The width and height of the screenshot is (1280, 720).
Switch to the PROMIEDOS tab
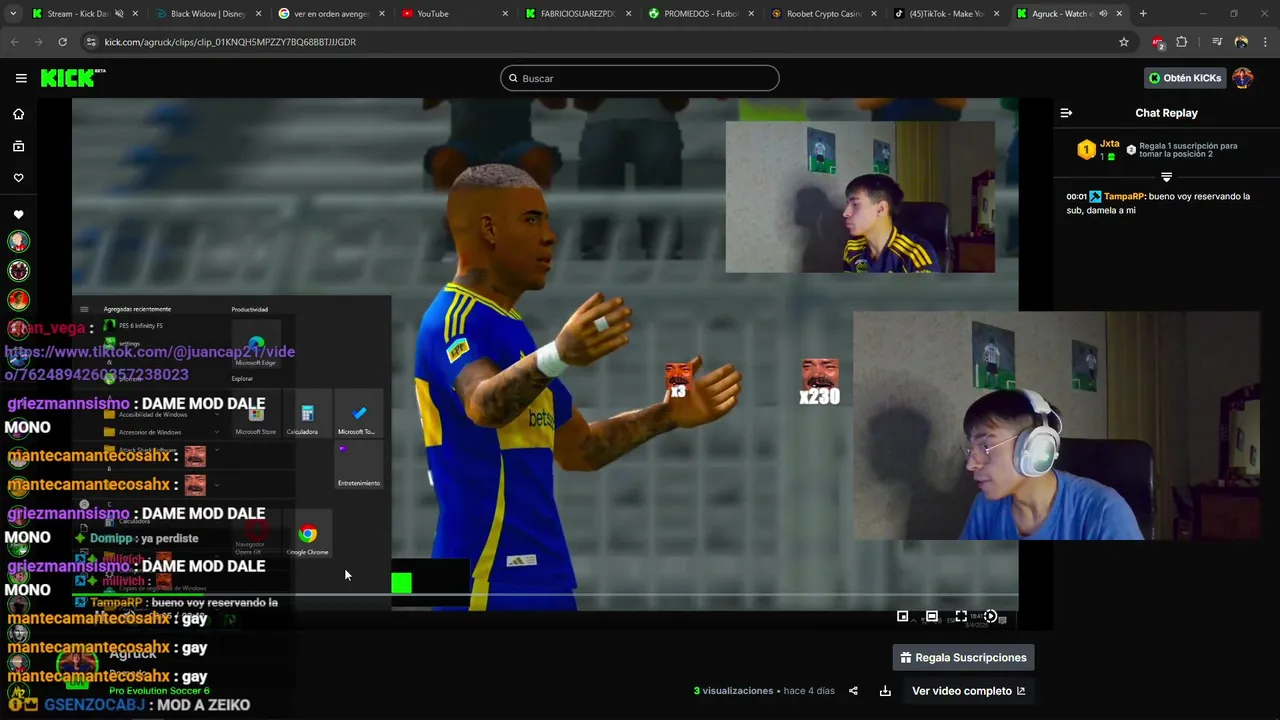[701, 14]
